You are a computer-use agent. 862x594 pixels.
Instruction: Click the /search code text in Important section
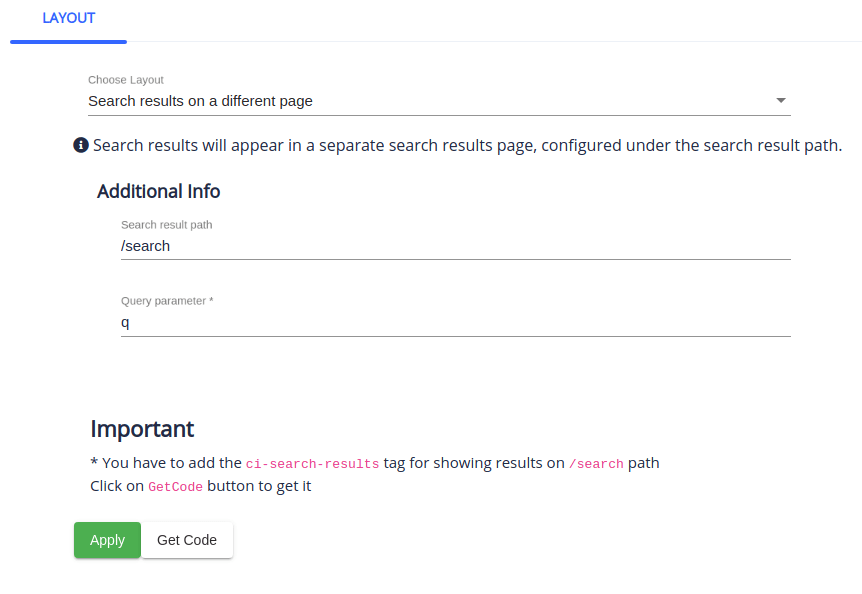(x=596, y=463)
